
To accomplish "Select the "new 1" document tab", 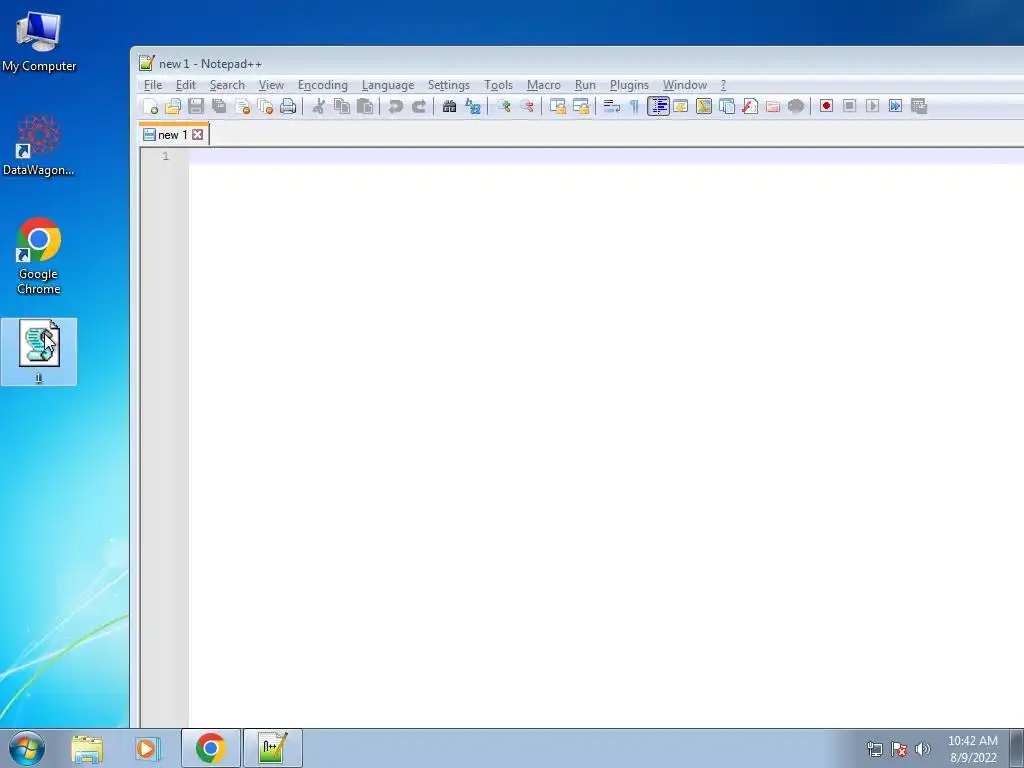I will 172,135.
